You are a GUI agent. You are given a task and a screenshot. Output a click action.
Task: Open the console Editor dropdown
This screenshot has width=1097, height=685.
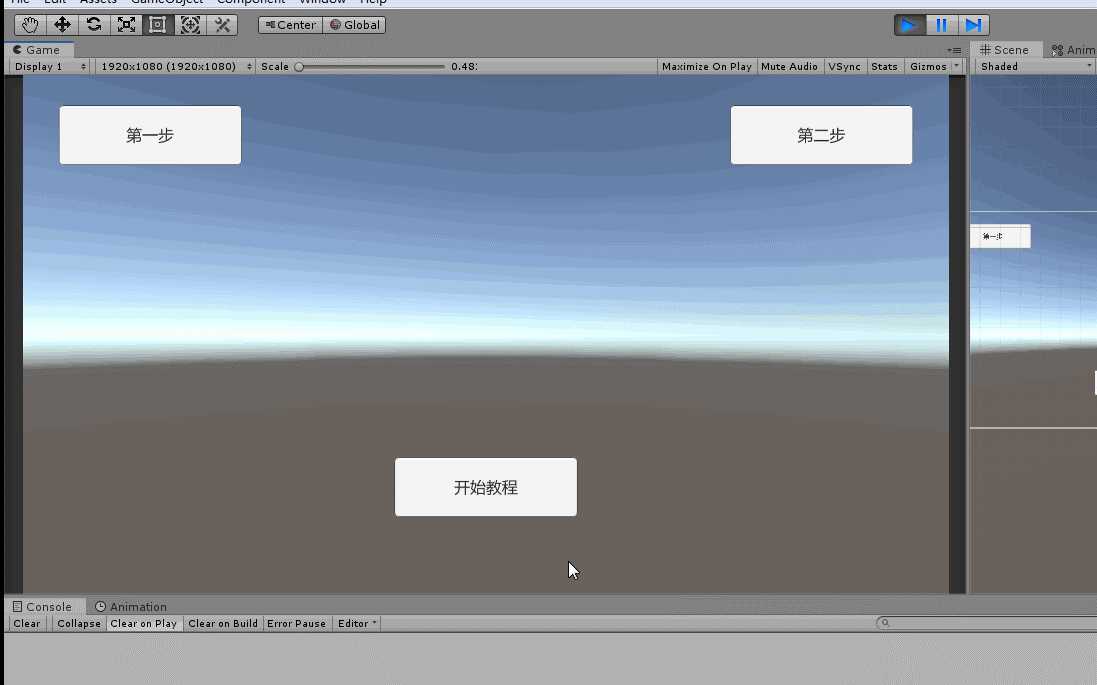(x=357, y=623)
